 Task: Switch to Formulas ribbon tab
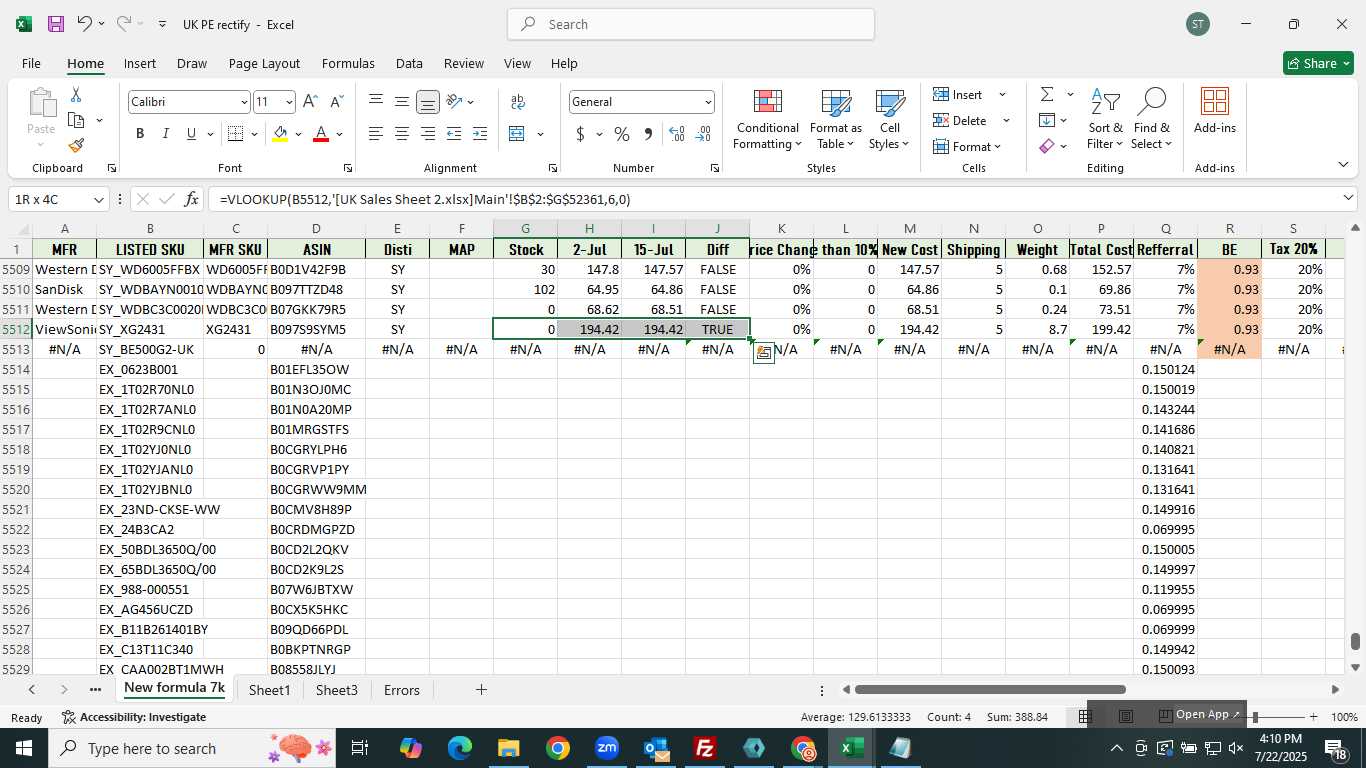tap(348, 63)
